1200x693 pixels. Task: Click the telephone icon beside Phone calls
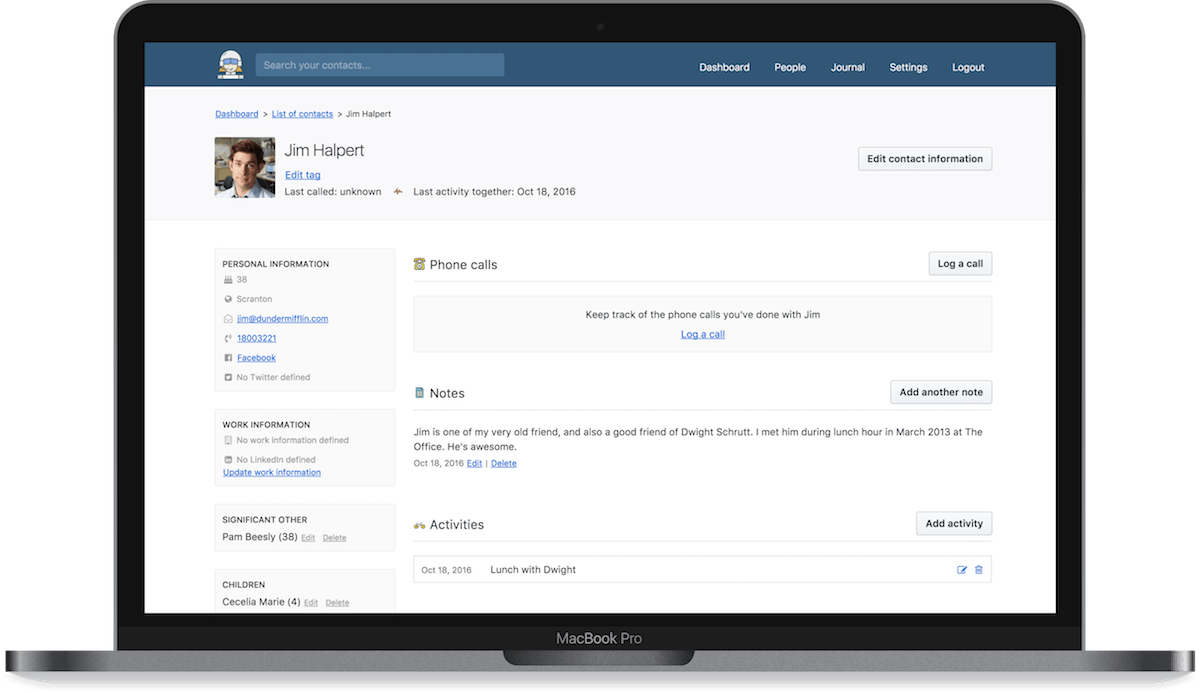coord(420,264)
